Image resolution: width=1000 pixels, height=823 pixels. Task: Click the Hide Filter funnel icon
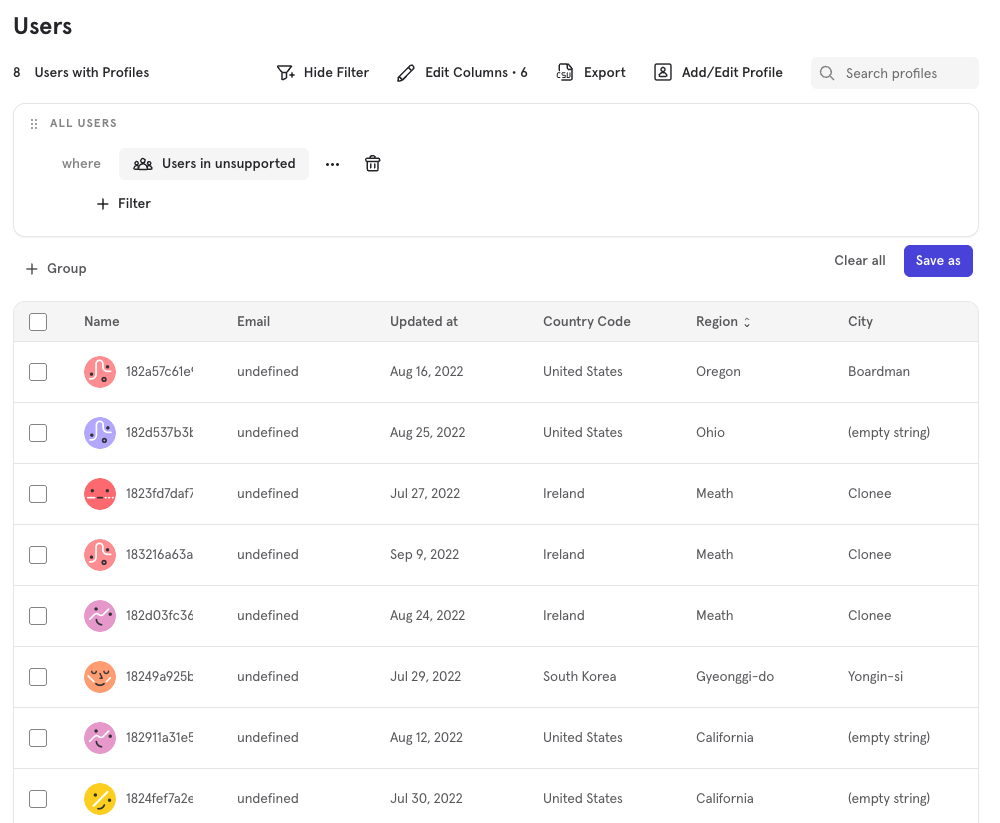coord(286,73)
